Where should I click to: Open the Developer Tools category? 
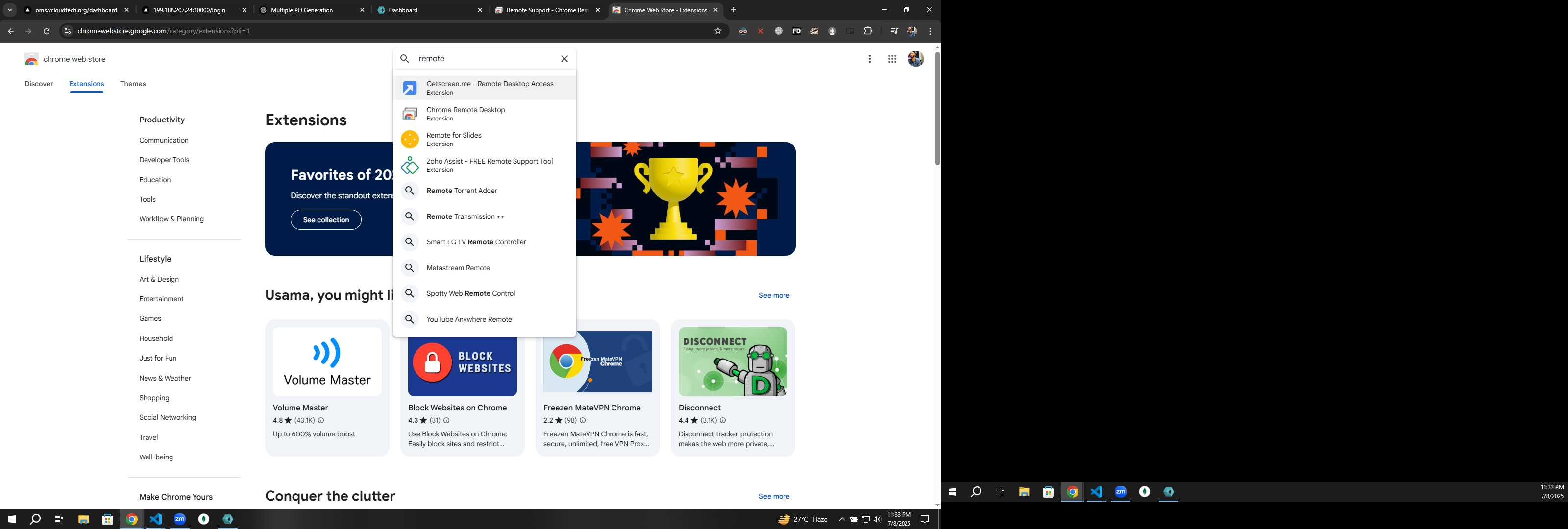coord(164,160)
